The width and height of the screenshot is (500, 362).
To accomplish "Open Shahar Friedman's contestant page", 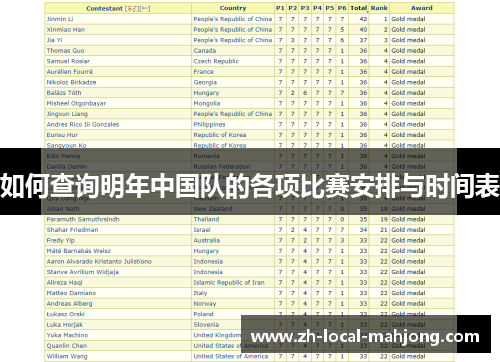I will pos(72,230).
